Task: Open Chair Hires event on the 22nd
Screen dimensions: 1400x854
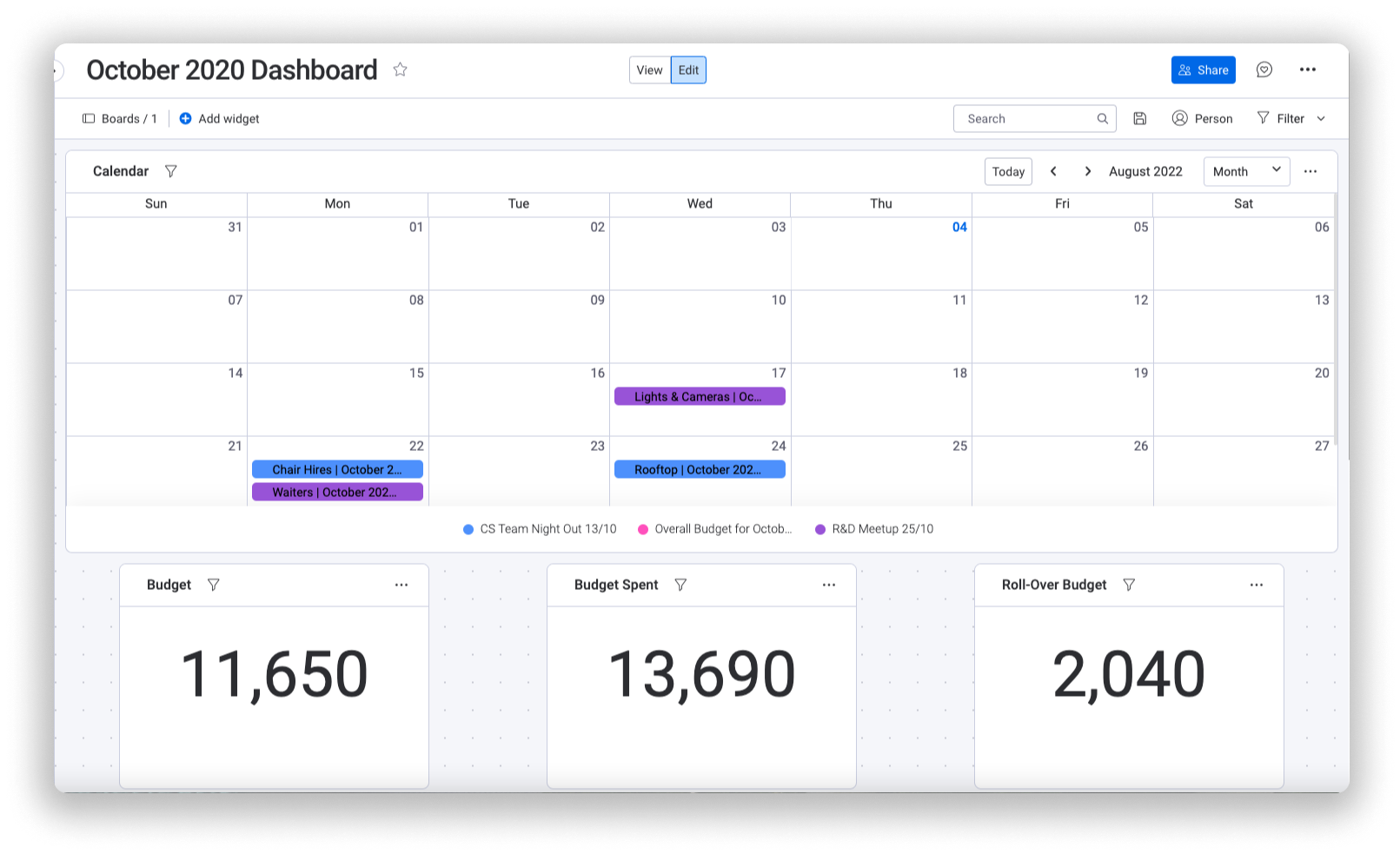Action: [x=337, y=469]
